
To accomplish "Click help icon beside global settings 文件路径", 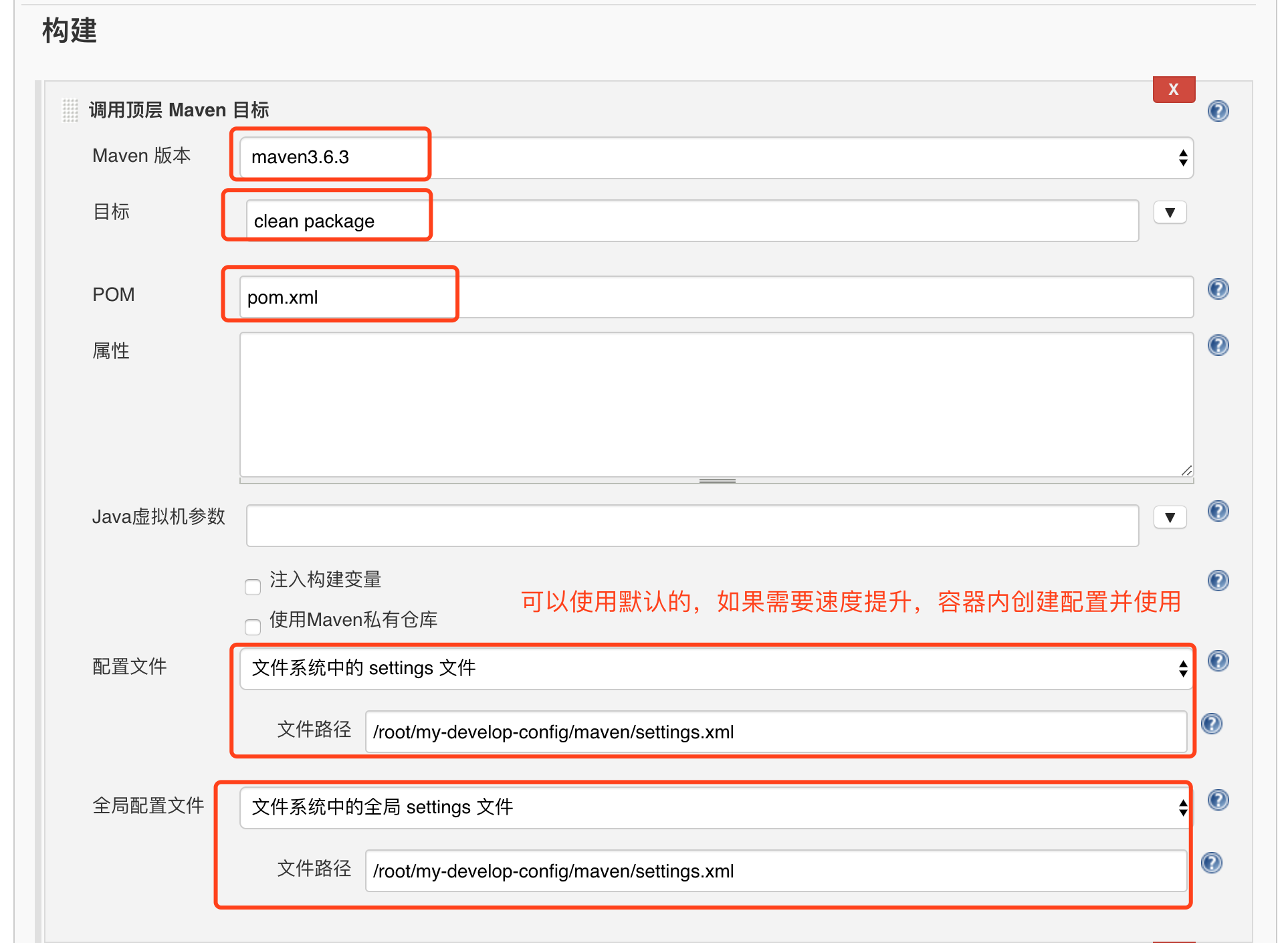I will click(1211, 863).
